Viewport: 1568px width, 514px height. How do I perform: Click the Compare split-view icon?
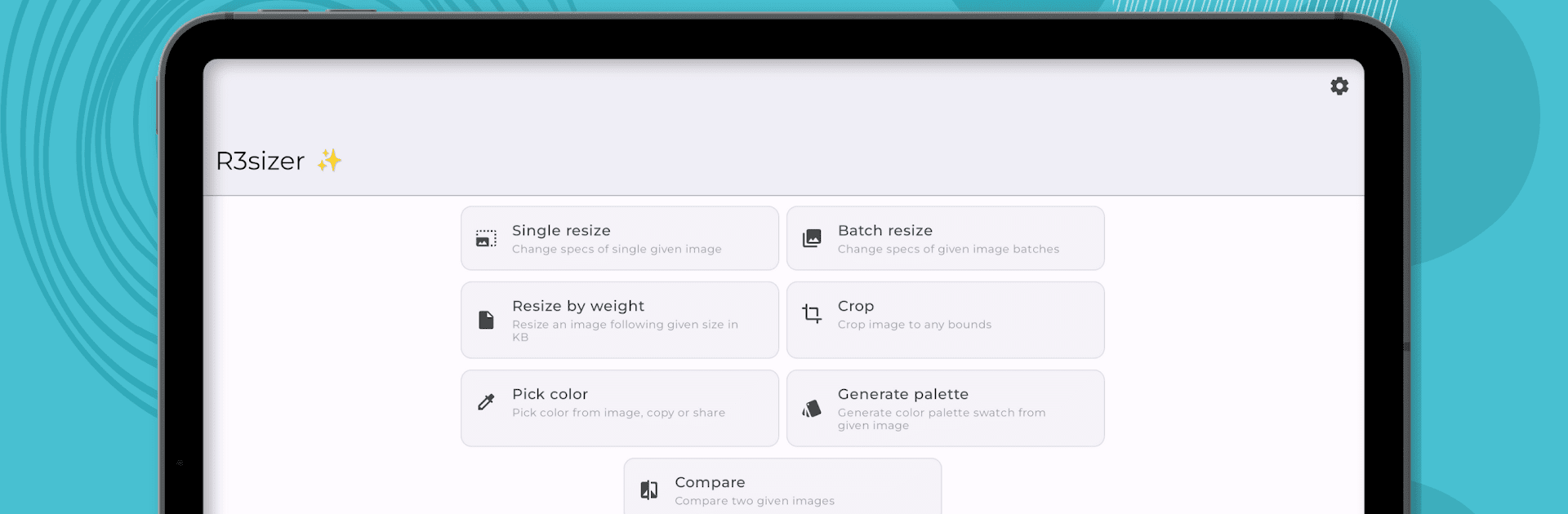(x=649, y=490)
